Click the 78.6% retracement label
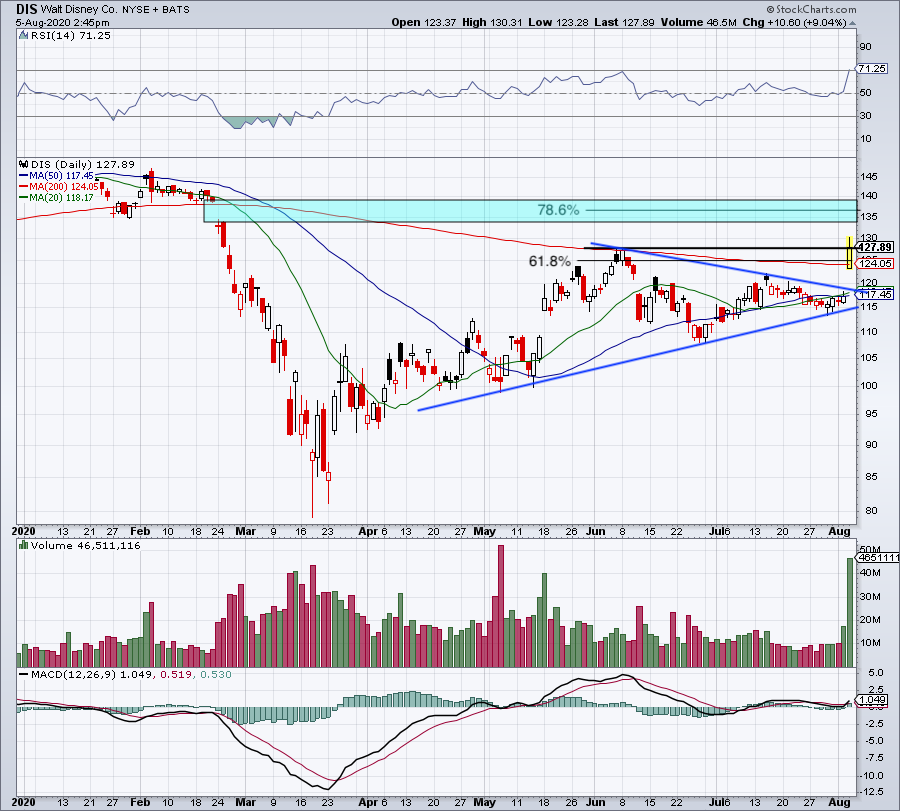 pos(558,210)
